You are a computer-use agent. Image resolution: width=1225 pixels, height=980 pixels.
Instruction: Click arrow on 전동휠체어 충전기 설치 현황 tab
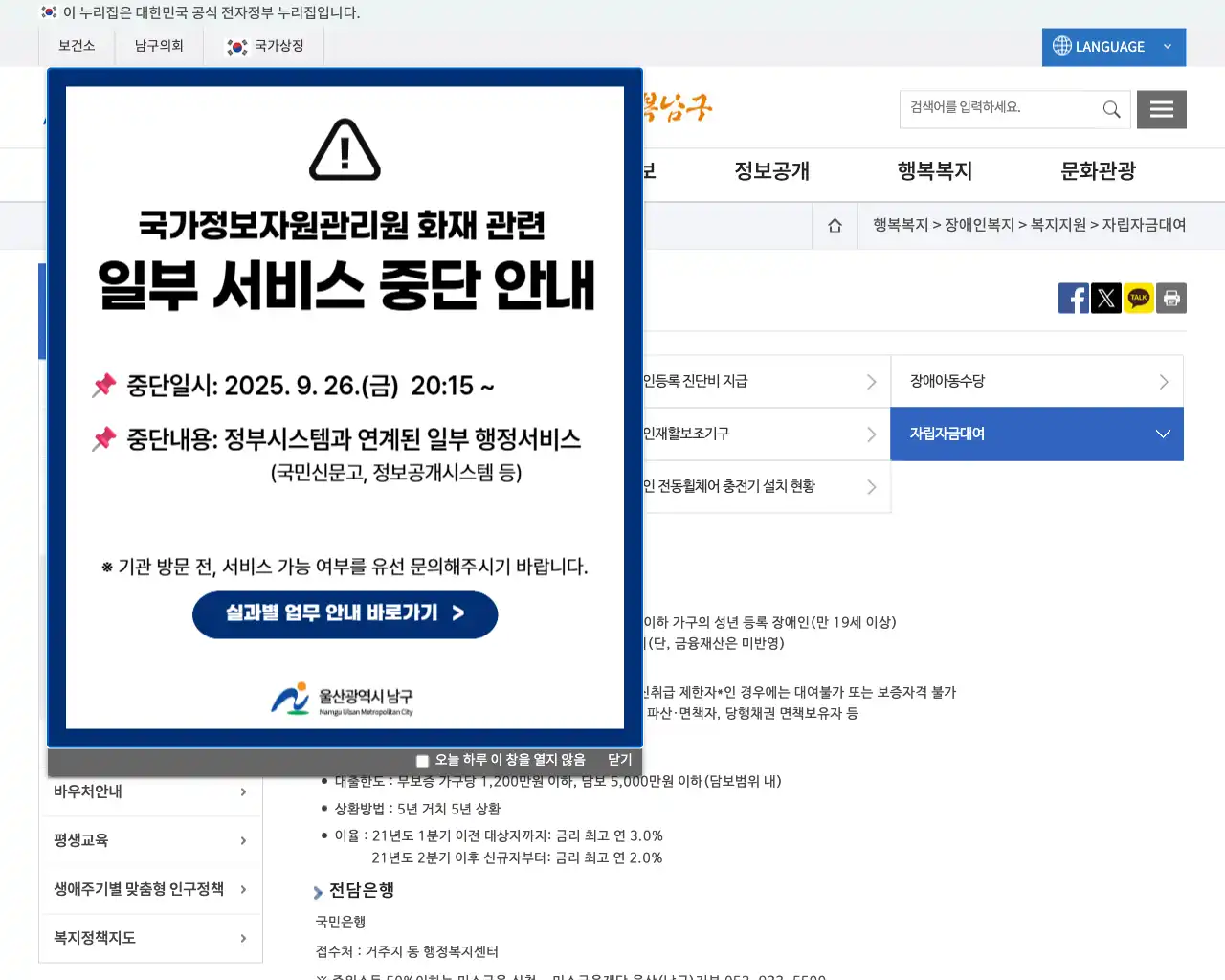871,487
